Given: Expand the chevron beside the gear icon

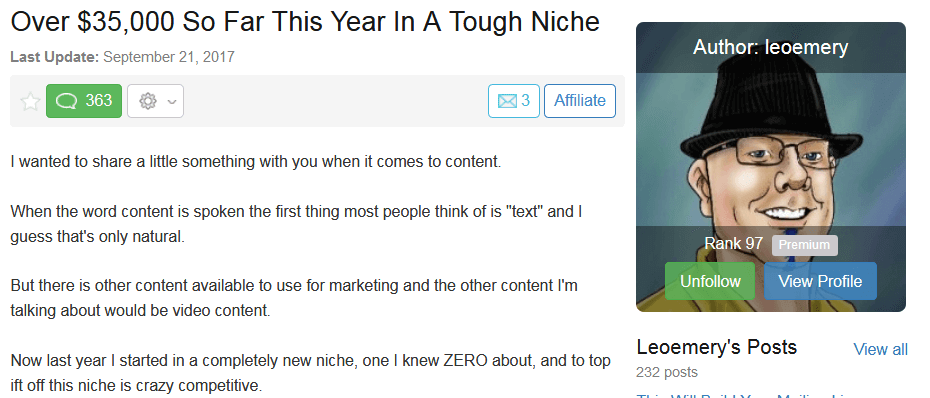Looking at the screenshot, I should pos(172,101).
